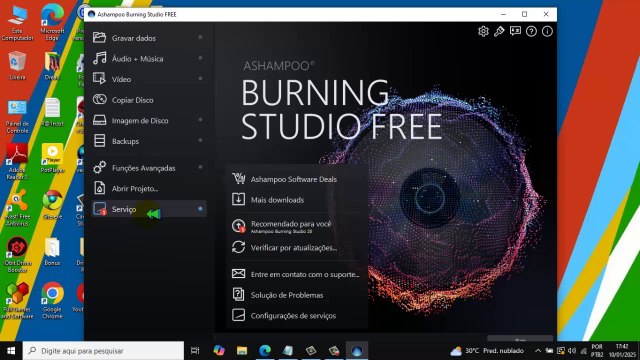Screen dimensions: 640x360
Task: Click the envelope icon for support contact
Action: (x=238, y=273)
